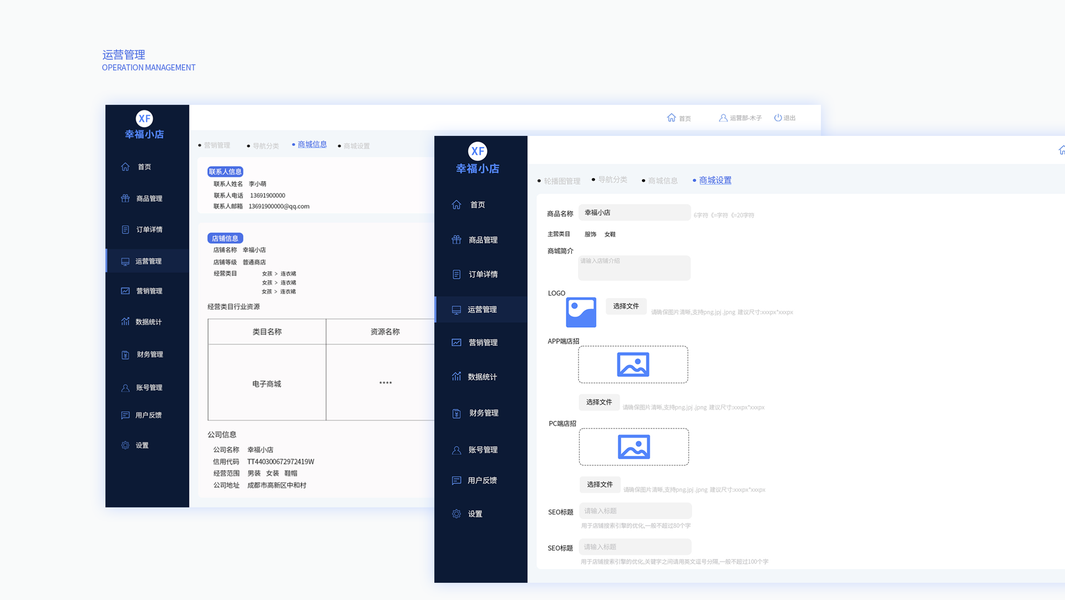The image size is (1065, 600).
Task: Click the XF logo in the back window
Action: click(144, 118)
